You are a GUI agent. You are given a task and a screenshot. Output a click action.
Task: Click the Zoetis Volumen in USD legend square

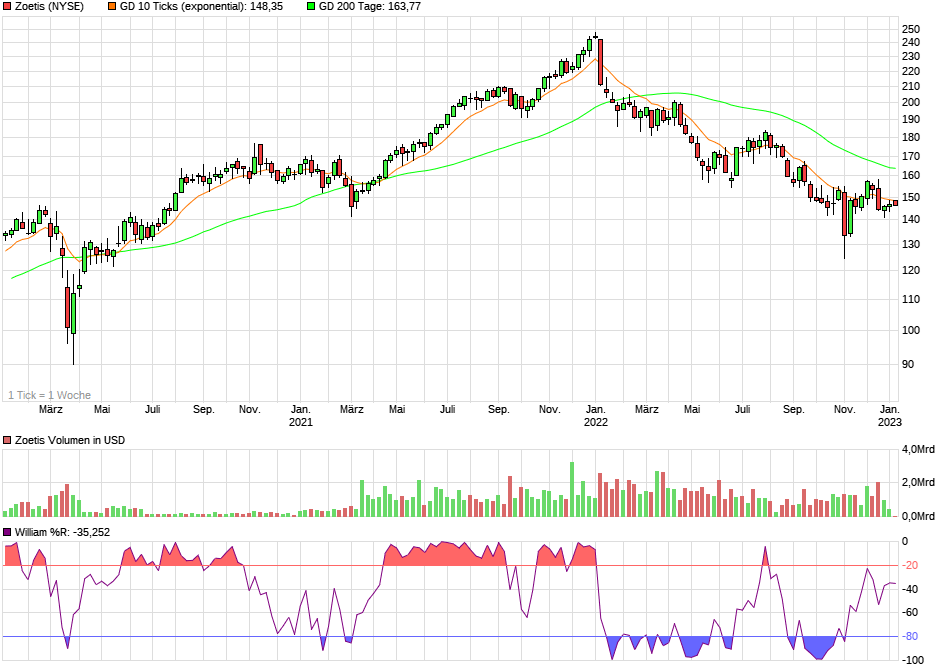point(8,440)
